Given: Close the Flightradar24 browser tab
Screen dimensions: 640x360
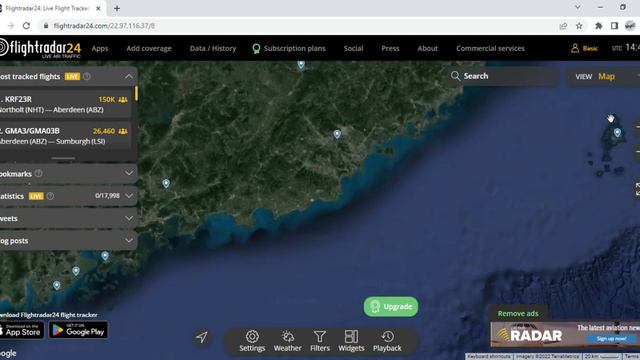Looking at the screenshot, I should [x=98, y=8].
